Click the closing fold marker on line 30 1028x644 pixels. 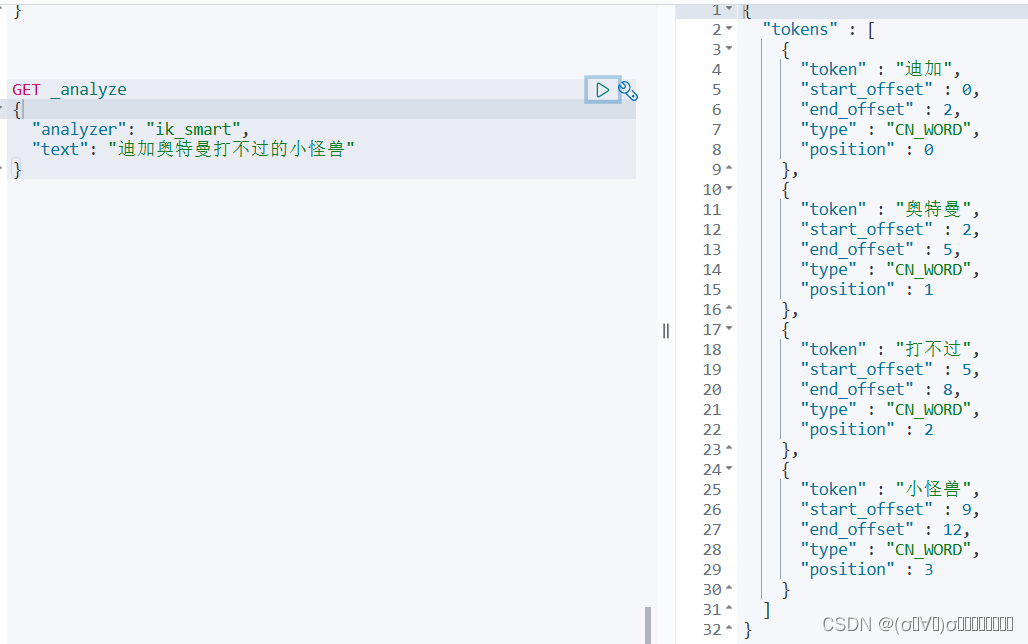coord(729,589)
